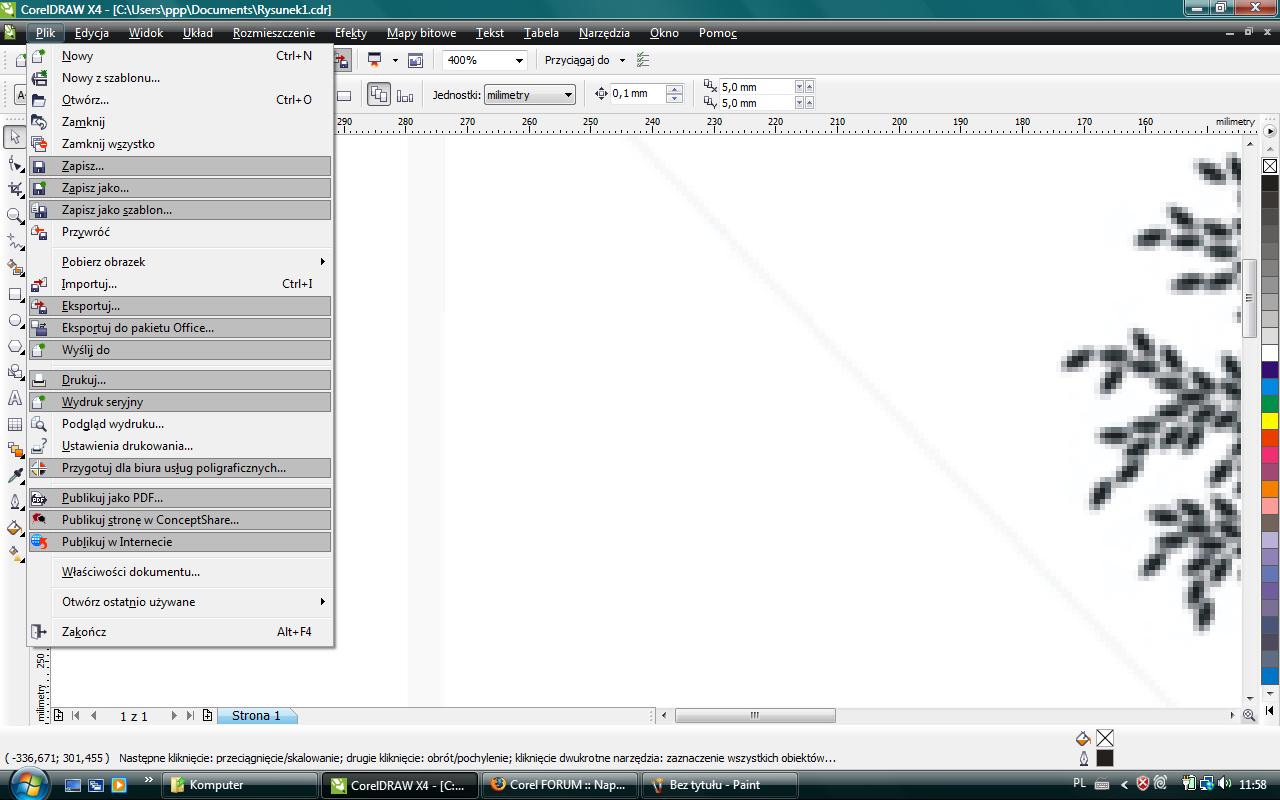Expand the Przyciągaj do dropdown
The image size is (1280, 800).
click(x=621, y=60)
